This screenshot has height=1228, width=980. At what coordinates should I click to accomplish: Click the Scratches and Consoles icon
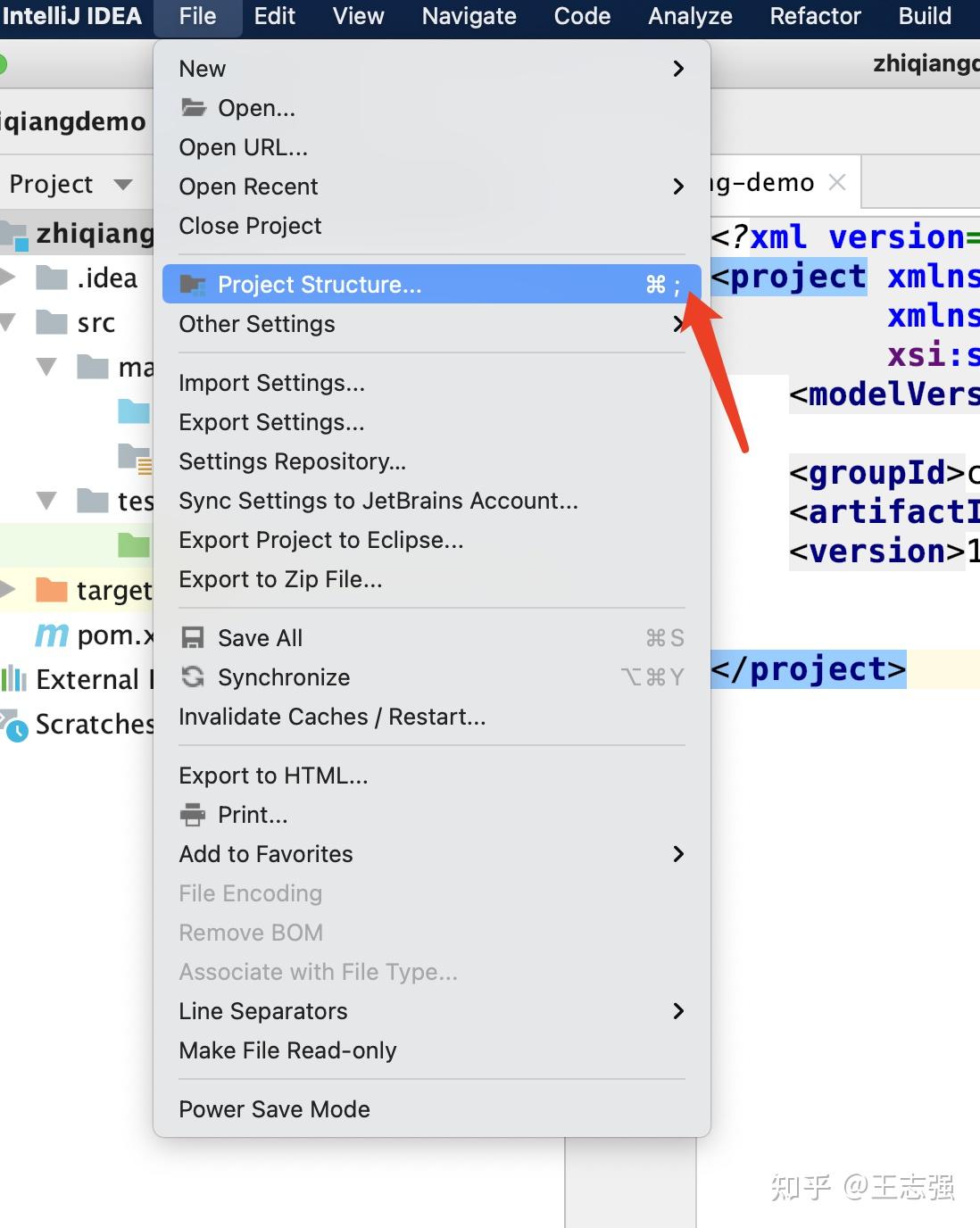coord(14,726)
